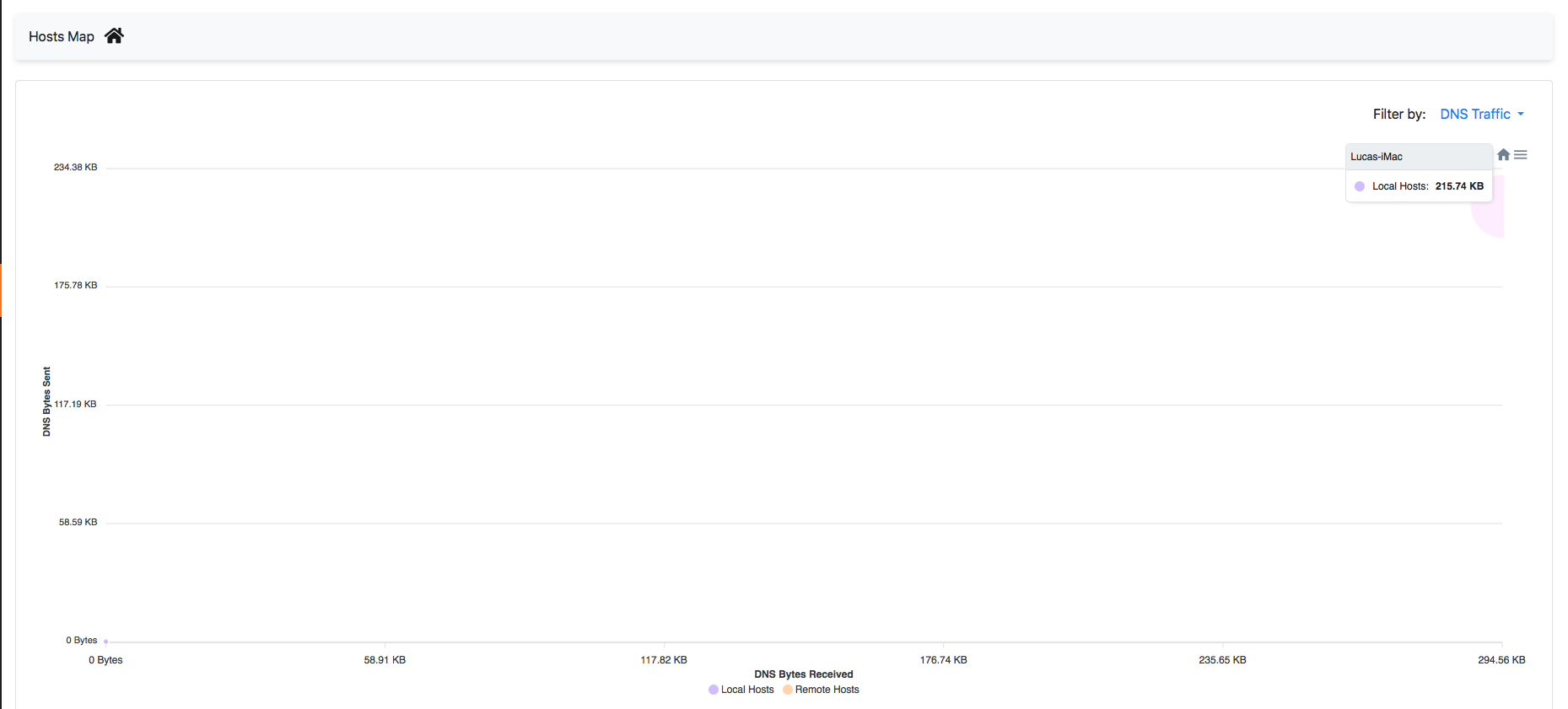Screen dimensions: 1568x709
Task: Click the 58.91 KB x-axis label
Action: pos(385,660)
